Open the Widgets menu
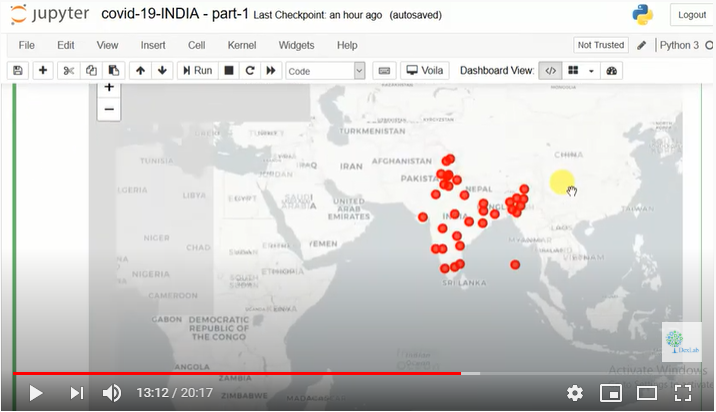This screenshot has height=412, width=716. pos(296,45)
